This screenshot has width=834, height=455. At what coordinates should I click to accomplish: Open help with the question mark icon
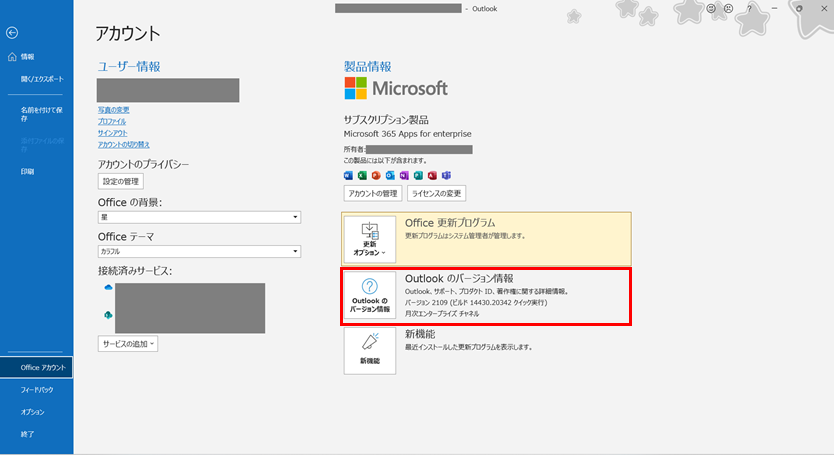click(749, 9)
